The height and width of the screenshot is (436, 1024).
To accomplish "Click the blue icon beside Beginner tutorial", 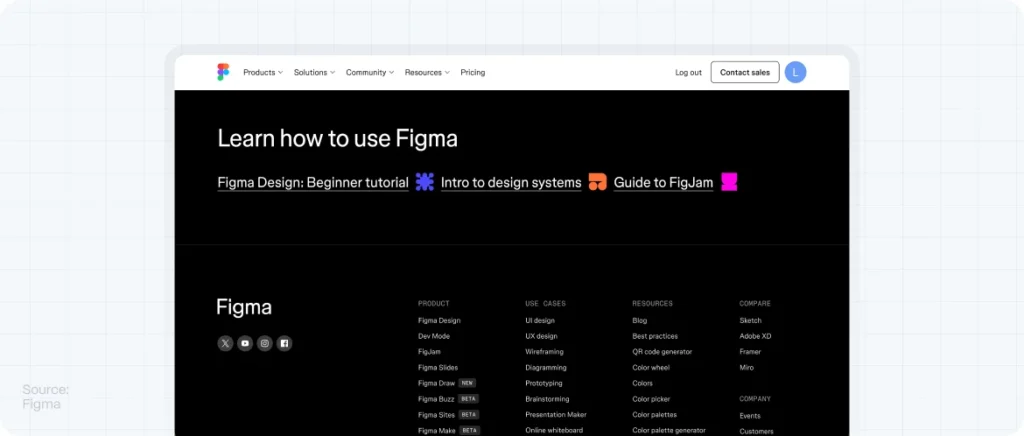I will [425, 182].
